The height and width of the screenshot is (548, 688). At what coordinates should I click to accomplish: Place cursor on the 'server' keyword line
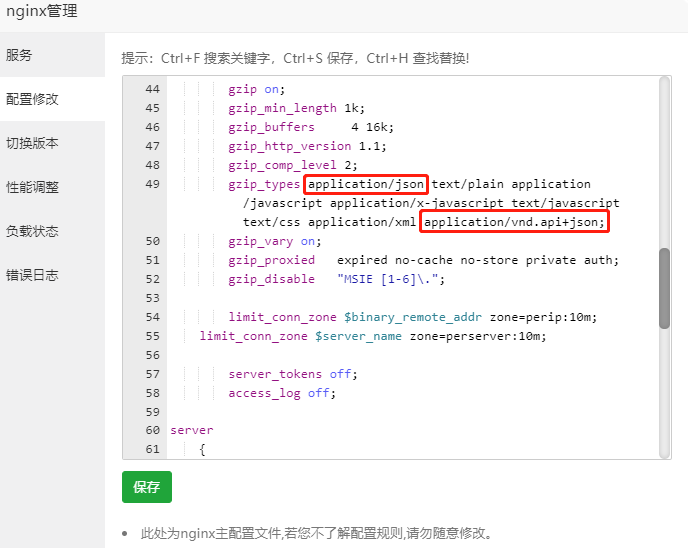(x=192, y=430)
